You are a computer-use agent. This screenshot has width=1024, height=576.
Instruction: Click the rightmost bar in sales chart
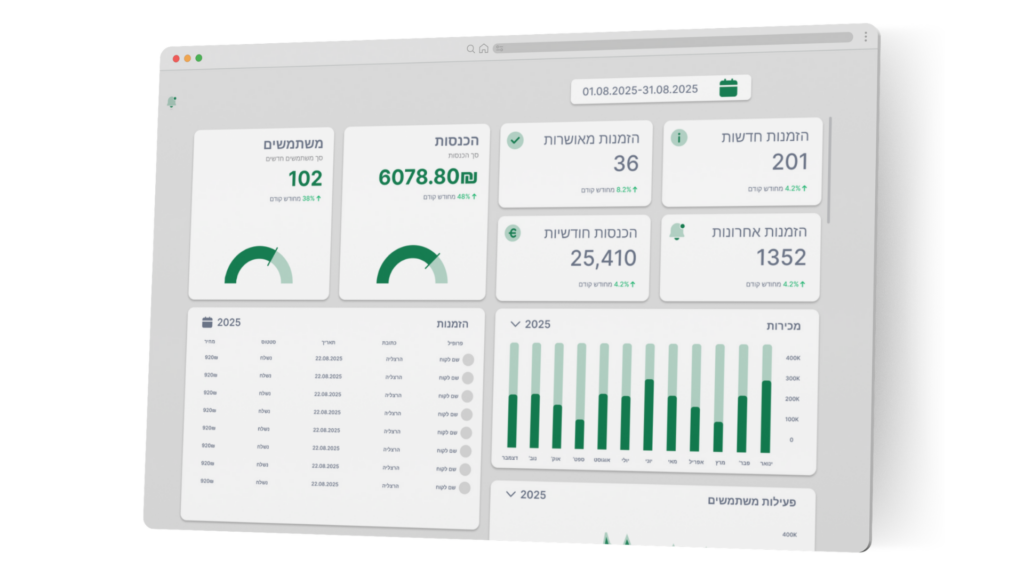[x=766, y=400]
